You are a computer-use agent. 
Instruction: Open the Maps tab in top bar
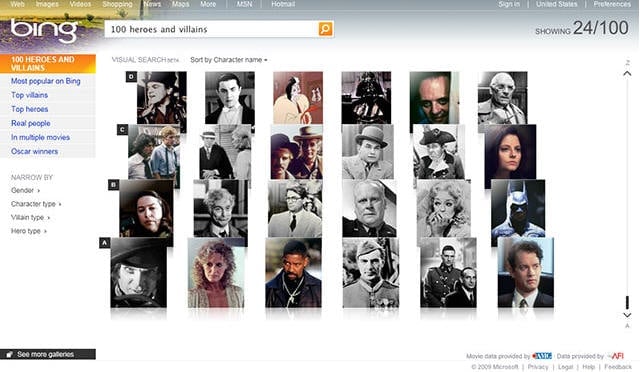point(180,4)
